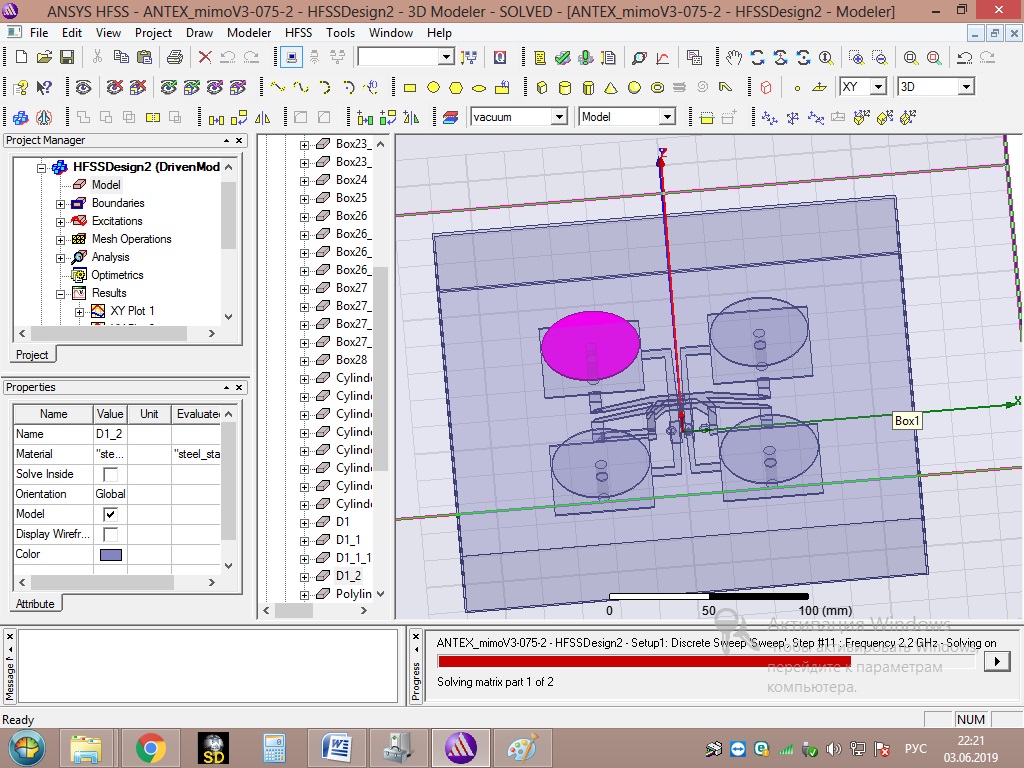
Task: Open the vacuum material dropdown
Action: (x=560, y=117)
